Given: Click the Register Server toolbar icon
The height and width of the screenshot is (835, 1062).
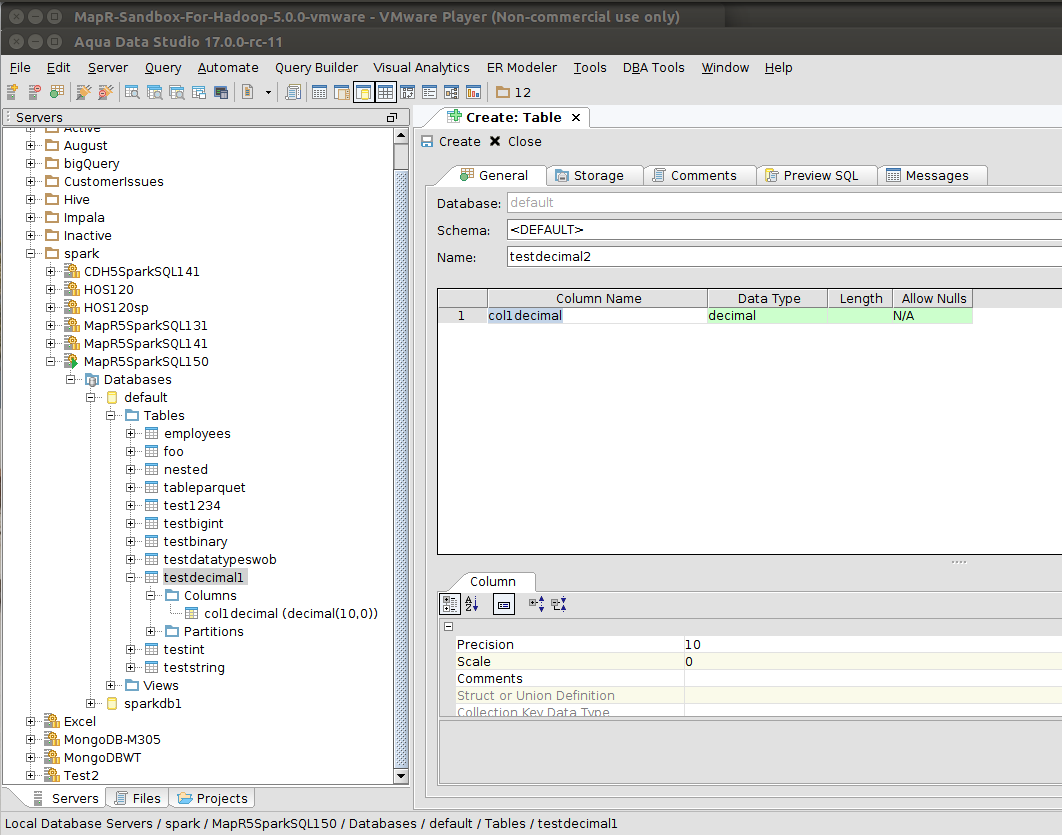Looking at the screenshot, I should click(x=13, y=92).
